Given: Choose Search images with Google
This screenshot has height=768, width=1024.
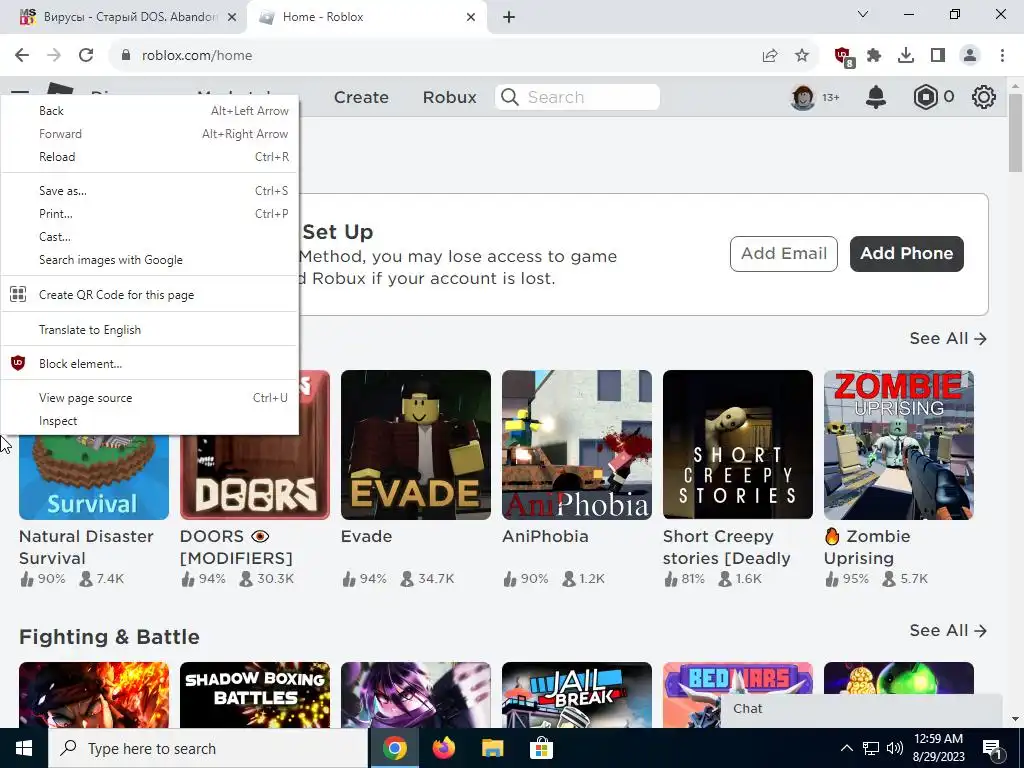Looking at the screenshot, I should [x=150, y=260].
